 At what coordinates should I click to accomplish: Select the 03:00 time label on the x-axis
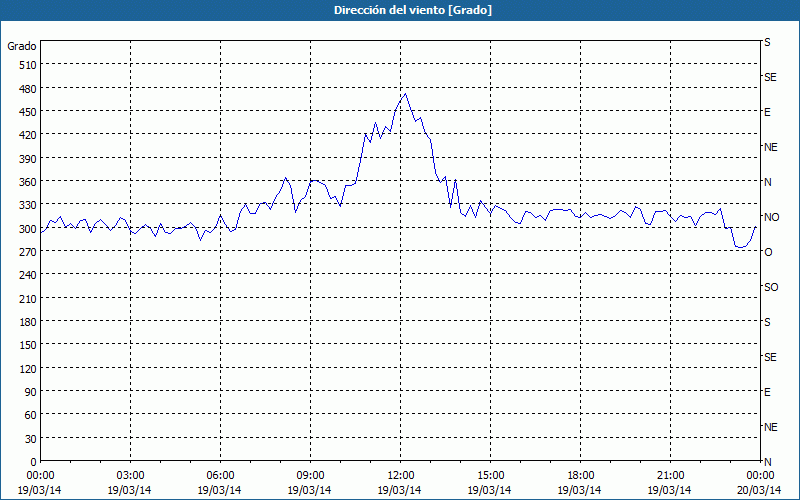coord(130,475)
